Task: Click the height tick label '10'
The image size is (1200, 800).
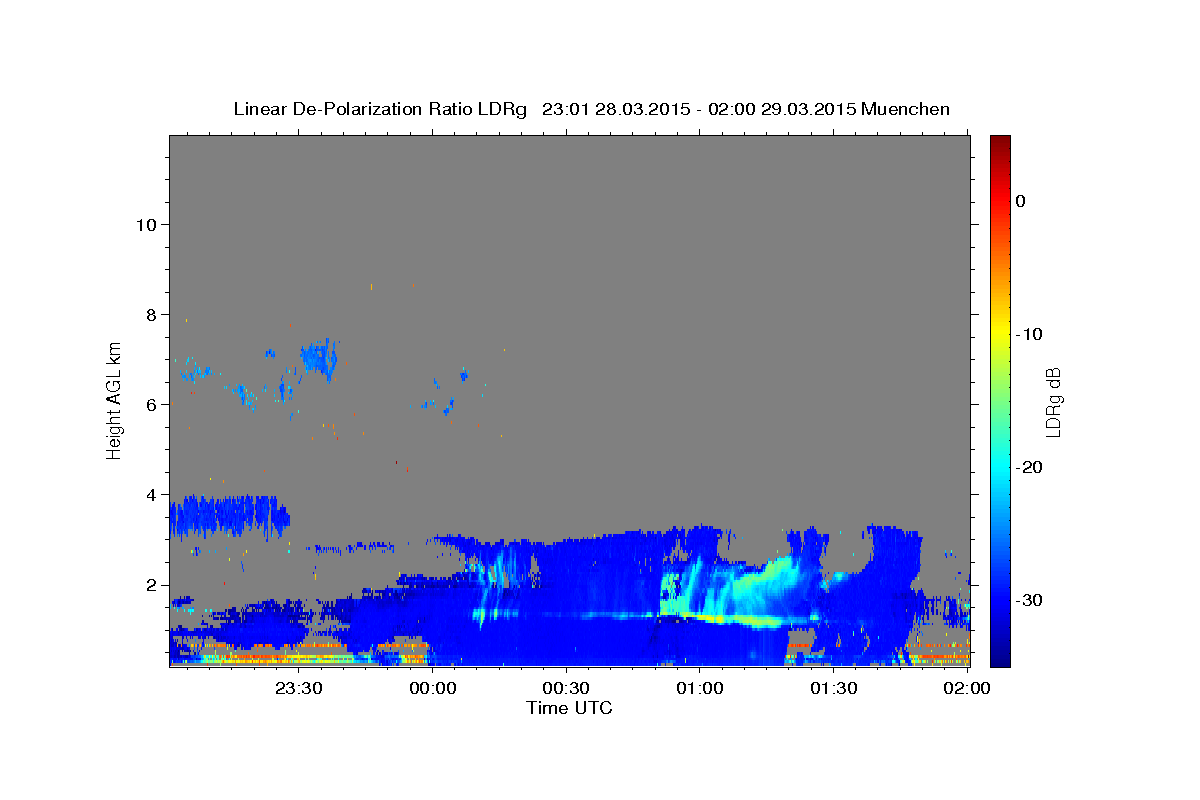Action: point(145,224)
